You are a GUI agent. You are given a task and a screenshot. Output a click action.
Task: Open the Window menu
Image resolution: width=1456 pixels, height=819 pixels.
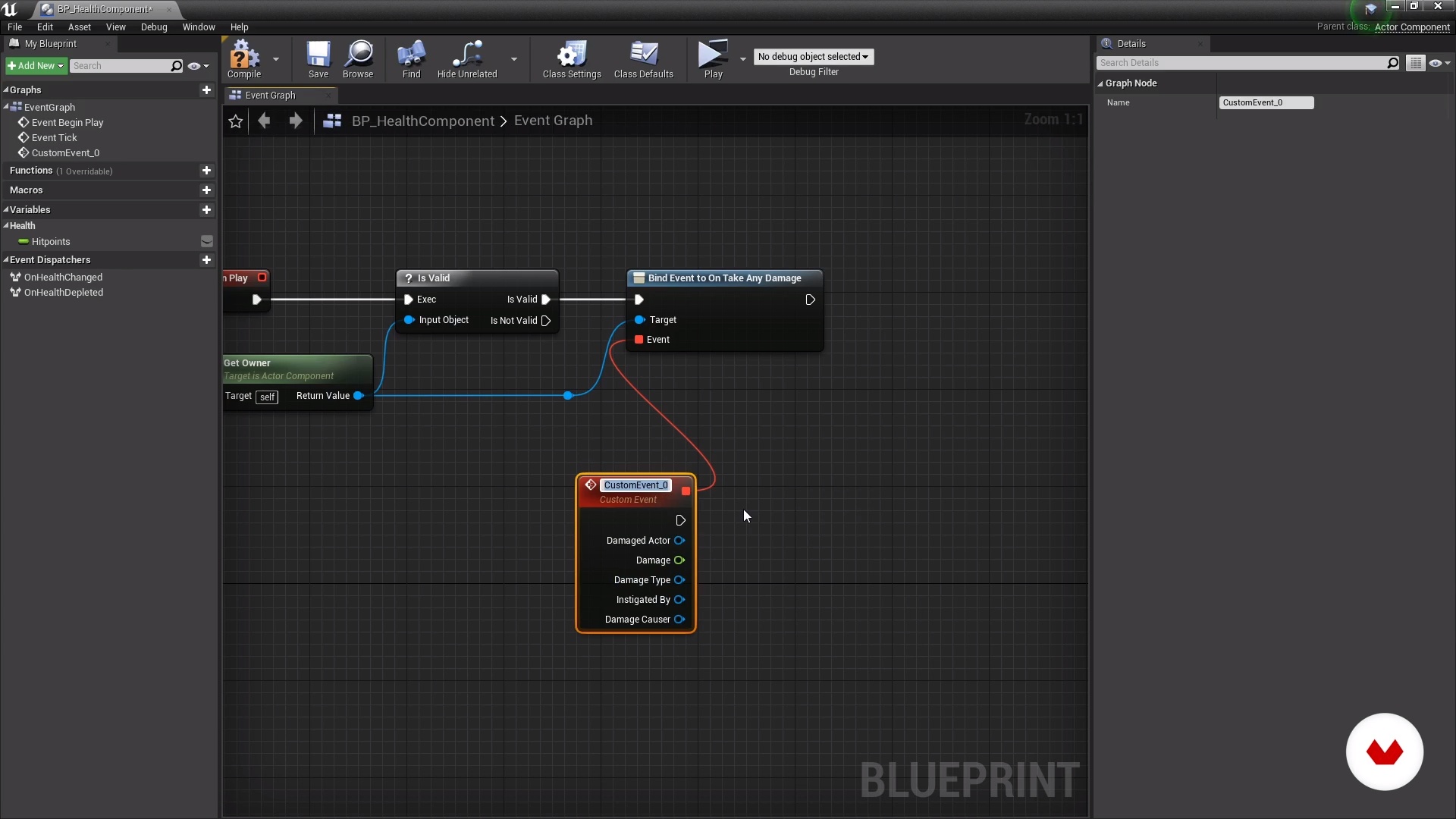tap(199, 27)
